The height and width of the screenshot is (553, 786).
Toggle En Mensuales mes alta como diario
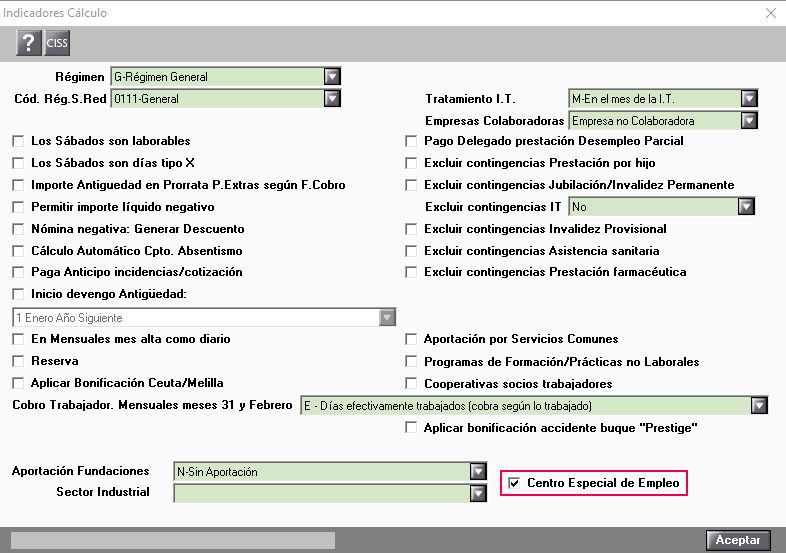click(x=19, y=339)
